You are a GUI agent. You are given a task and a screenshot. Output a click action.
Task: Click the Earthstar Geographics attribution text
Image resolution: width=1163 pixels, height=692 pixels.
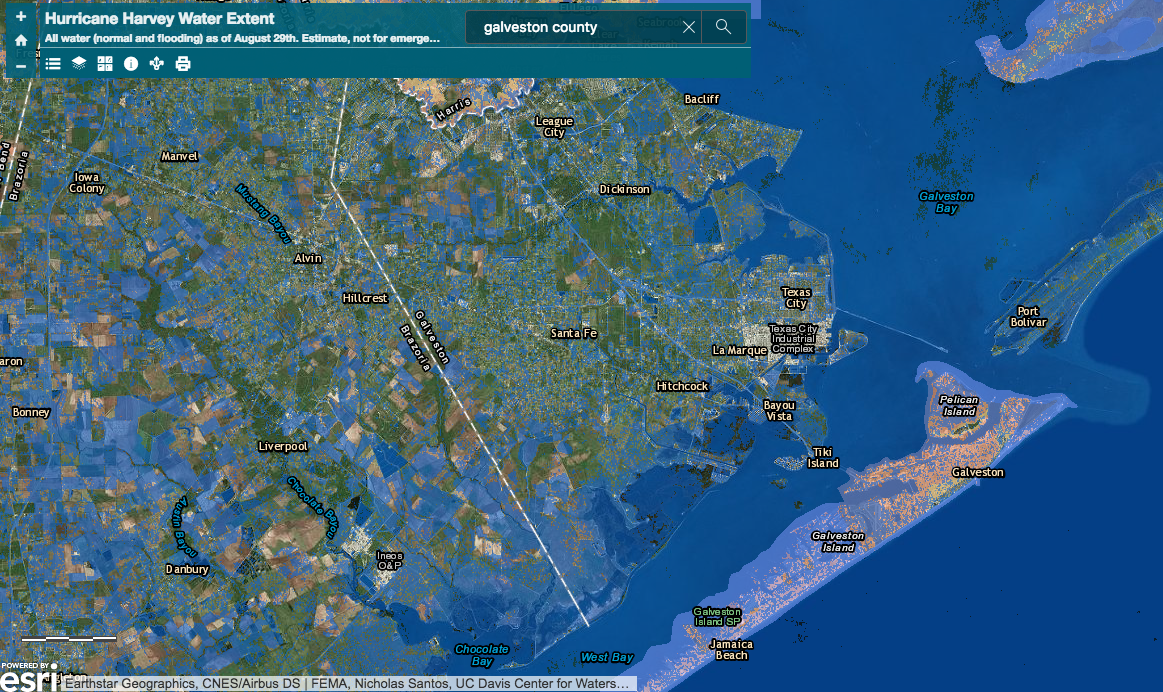click(349, 684)
